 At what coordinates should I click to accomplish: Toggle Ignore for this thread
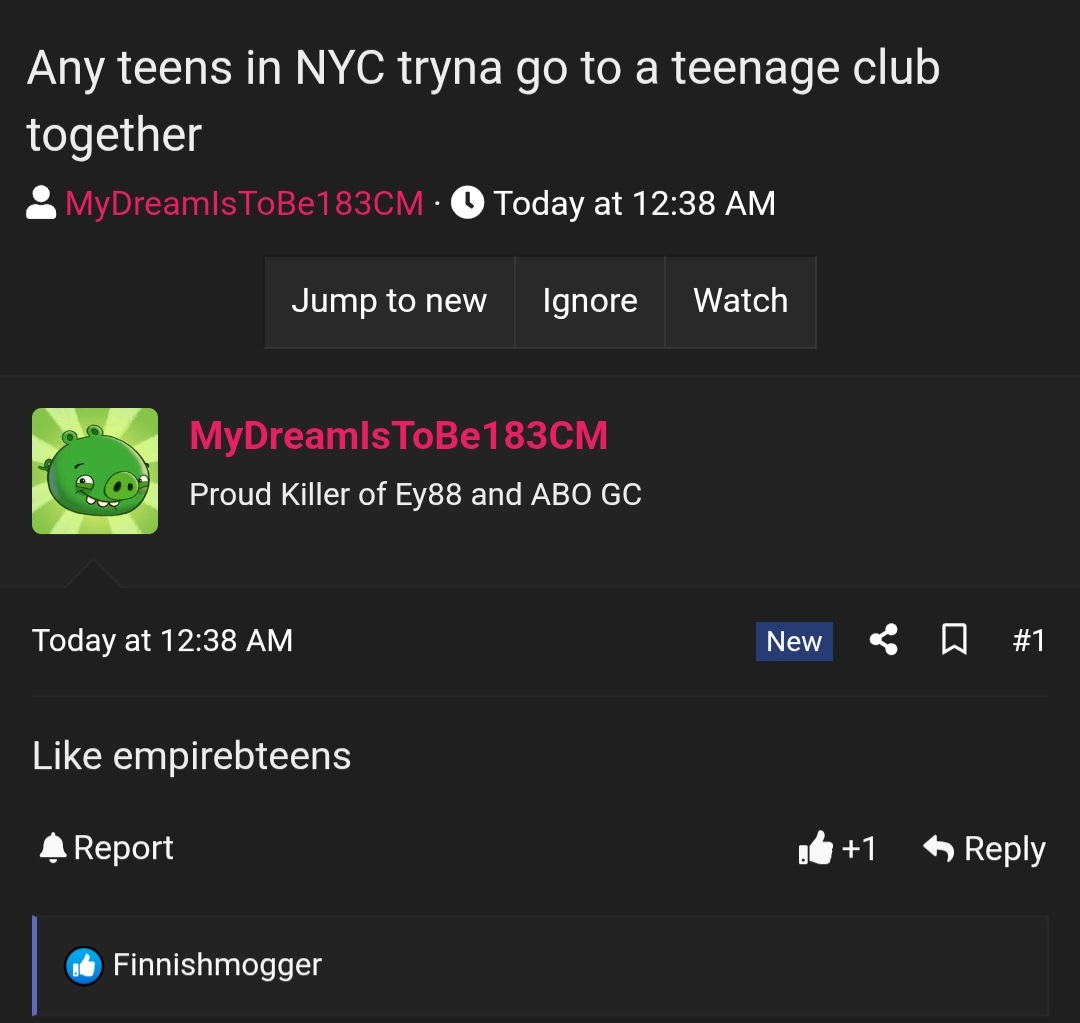(590, 301)
